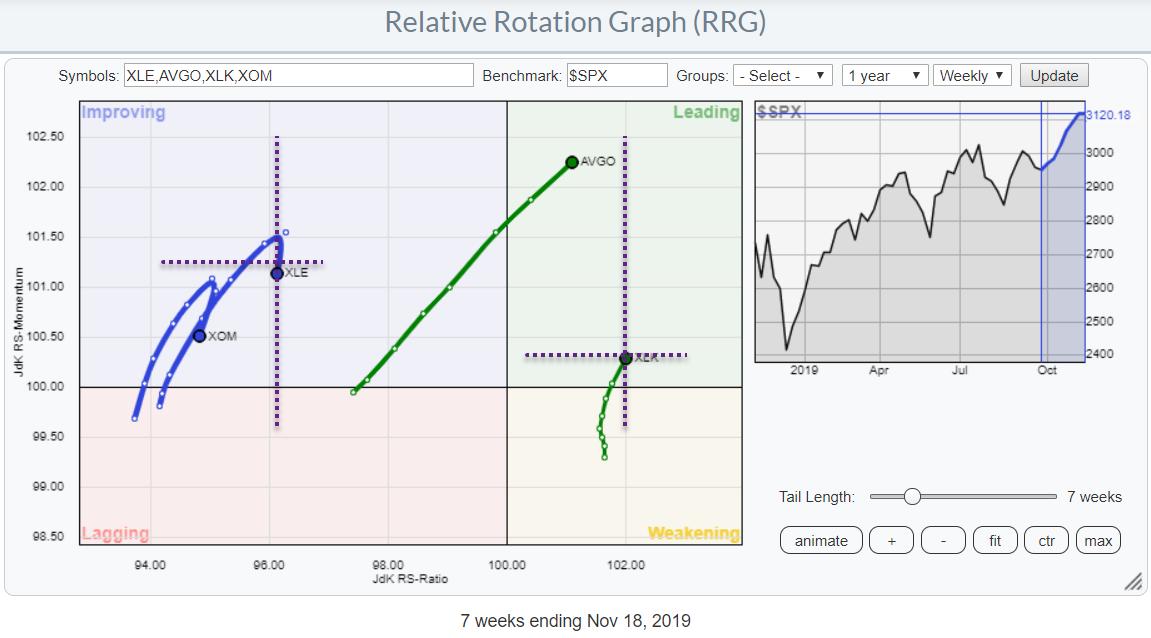Viewport: 1151px width, 638px height.
Task: Zoom in with the plus button
Action: [x=890, y=541]
